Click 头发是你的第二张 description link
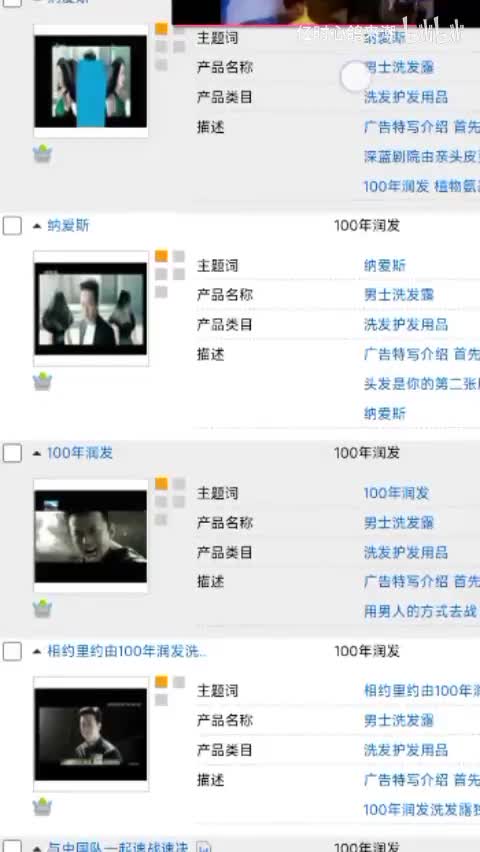 (x=422, y=384)
